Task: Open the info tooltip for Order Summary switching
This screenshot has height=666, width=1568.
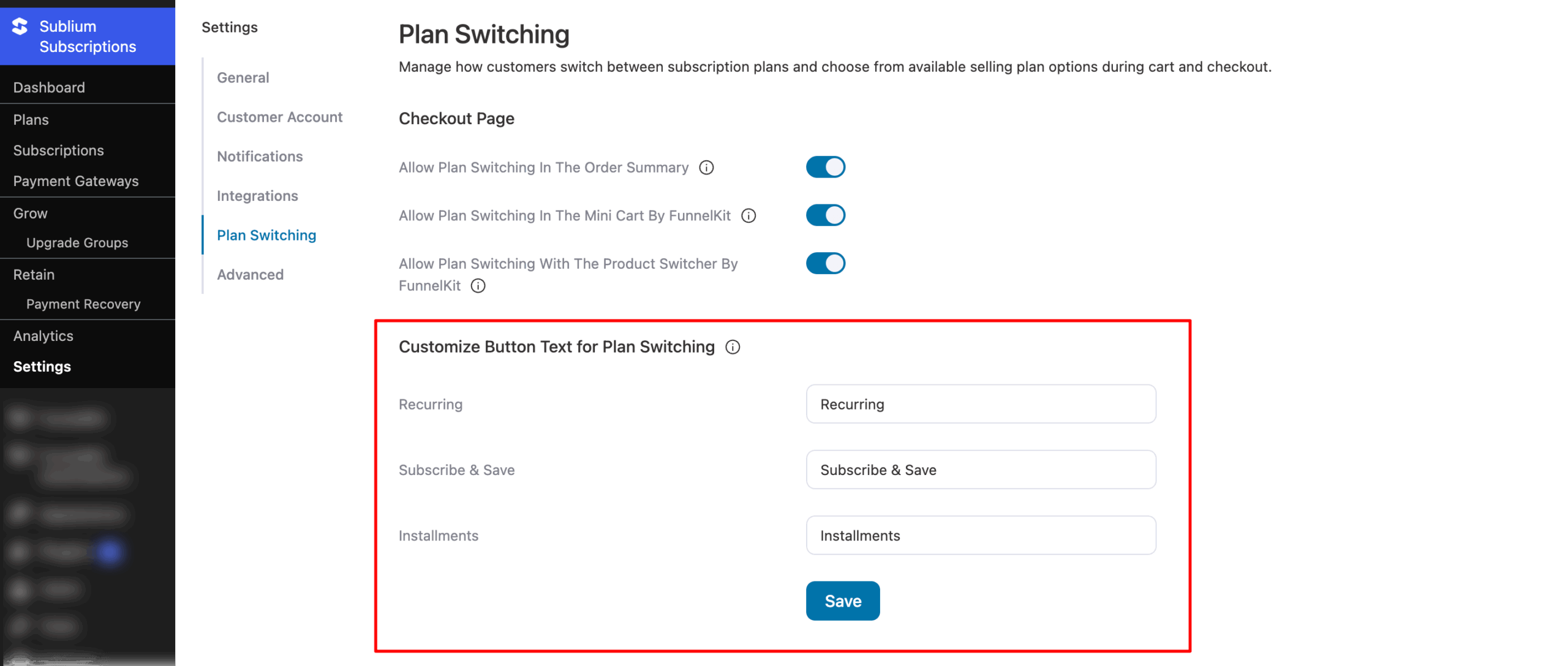Action: click(x=706, y=167)
